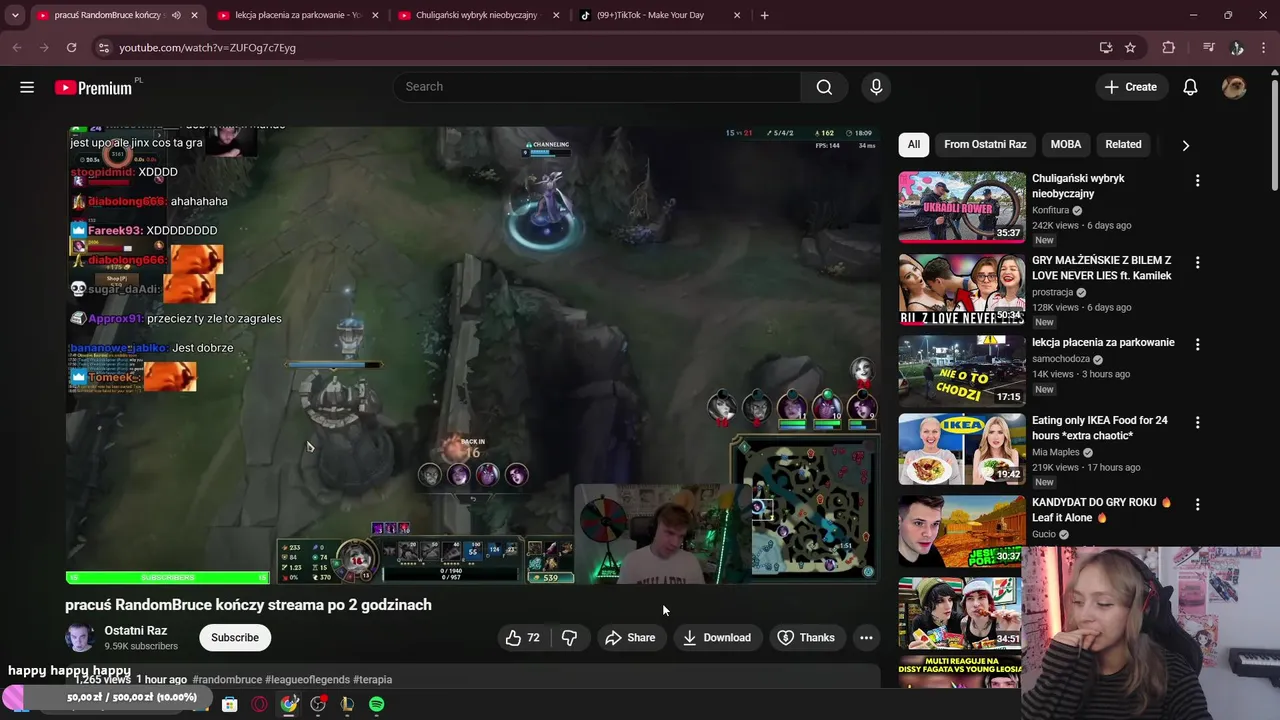Image resolution: width=1280 pixels, height=720 pixels.
Task: Open #leagueoflegends hashtag link
Action: coord(307,680)
